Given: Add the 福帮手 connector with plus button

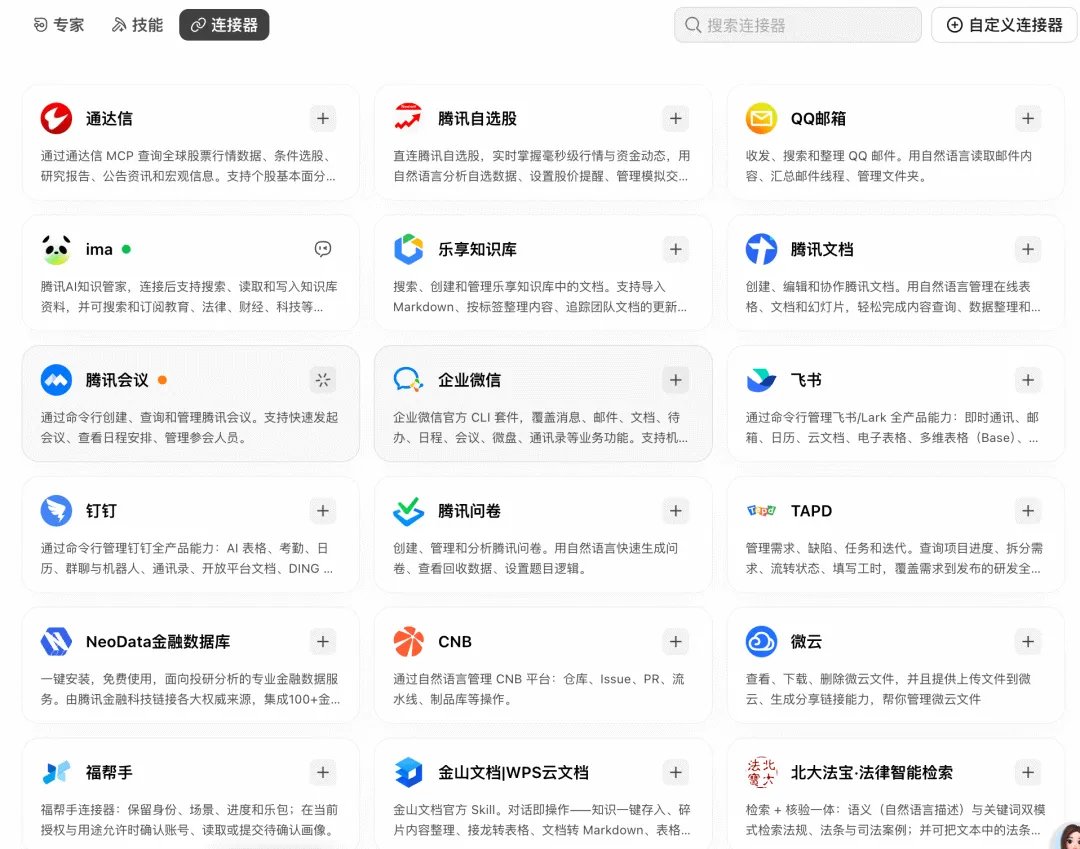Looking at the screenshot, I should click(322, 773).
